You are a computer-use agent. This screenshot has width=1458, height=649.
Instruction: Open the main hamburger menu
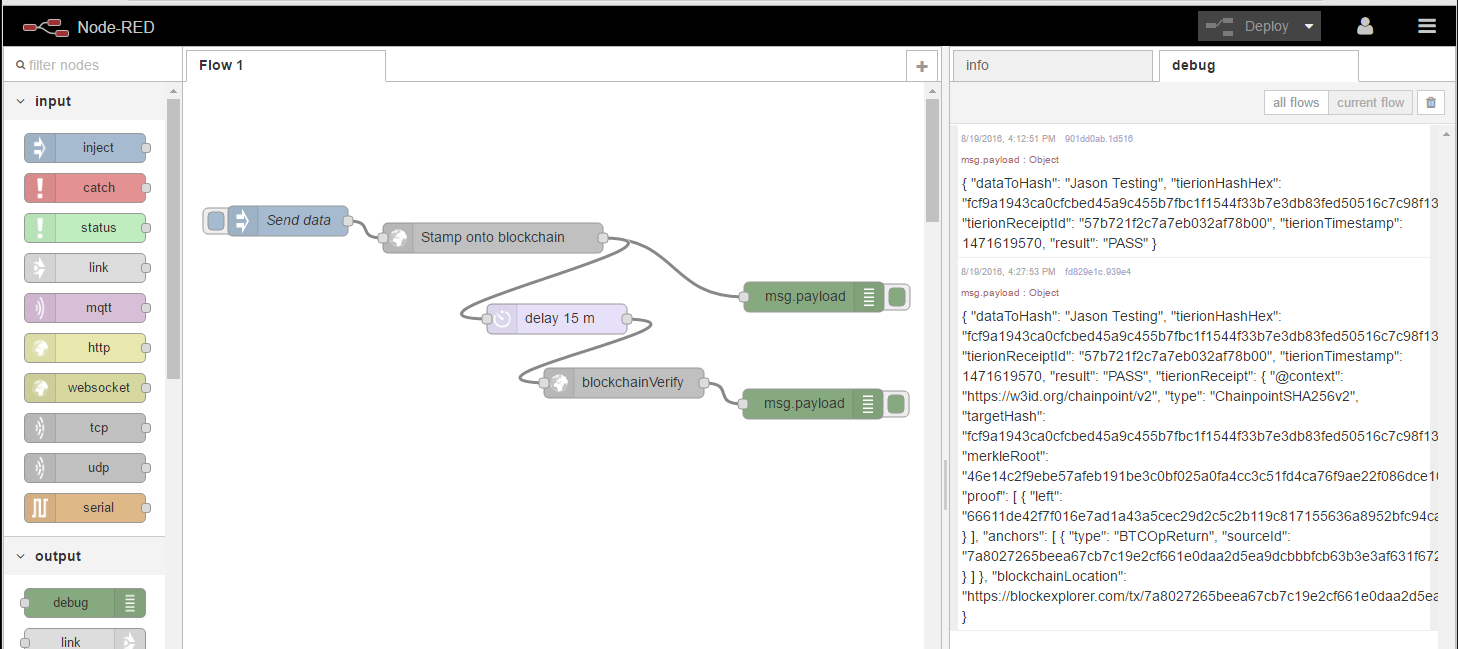1427,27
